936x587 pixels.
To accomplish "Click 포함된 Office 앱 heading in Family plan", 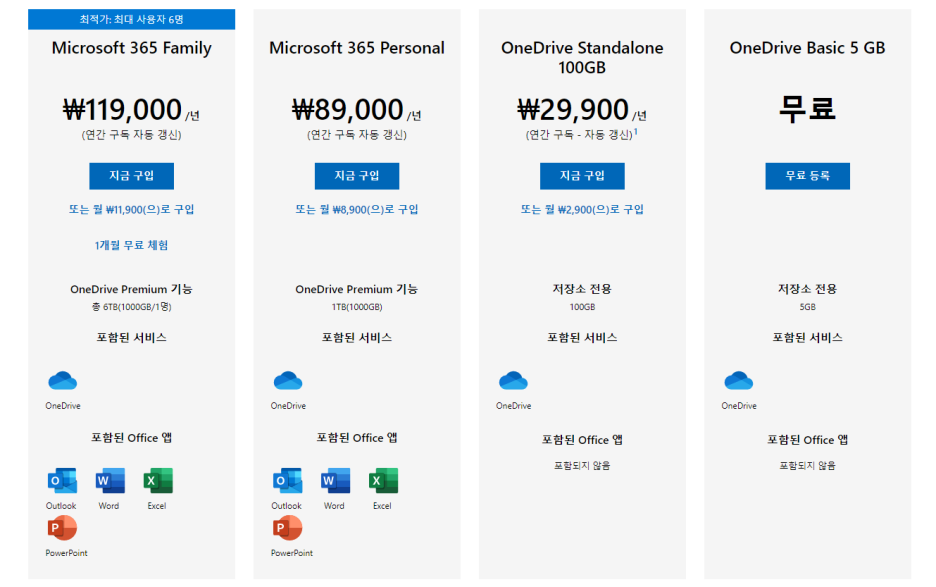I will (131, 438).
